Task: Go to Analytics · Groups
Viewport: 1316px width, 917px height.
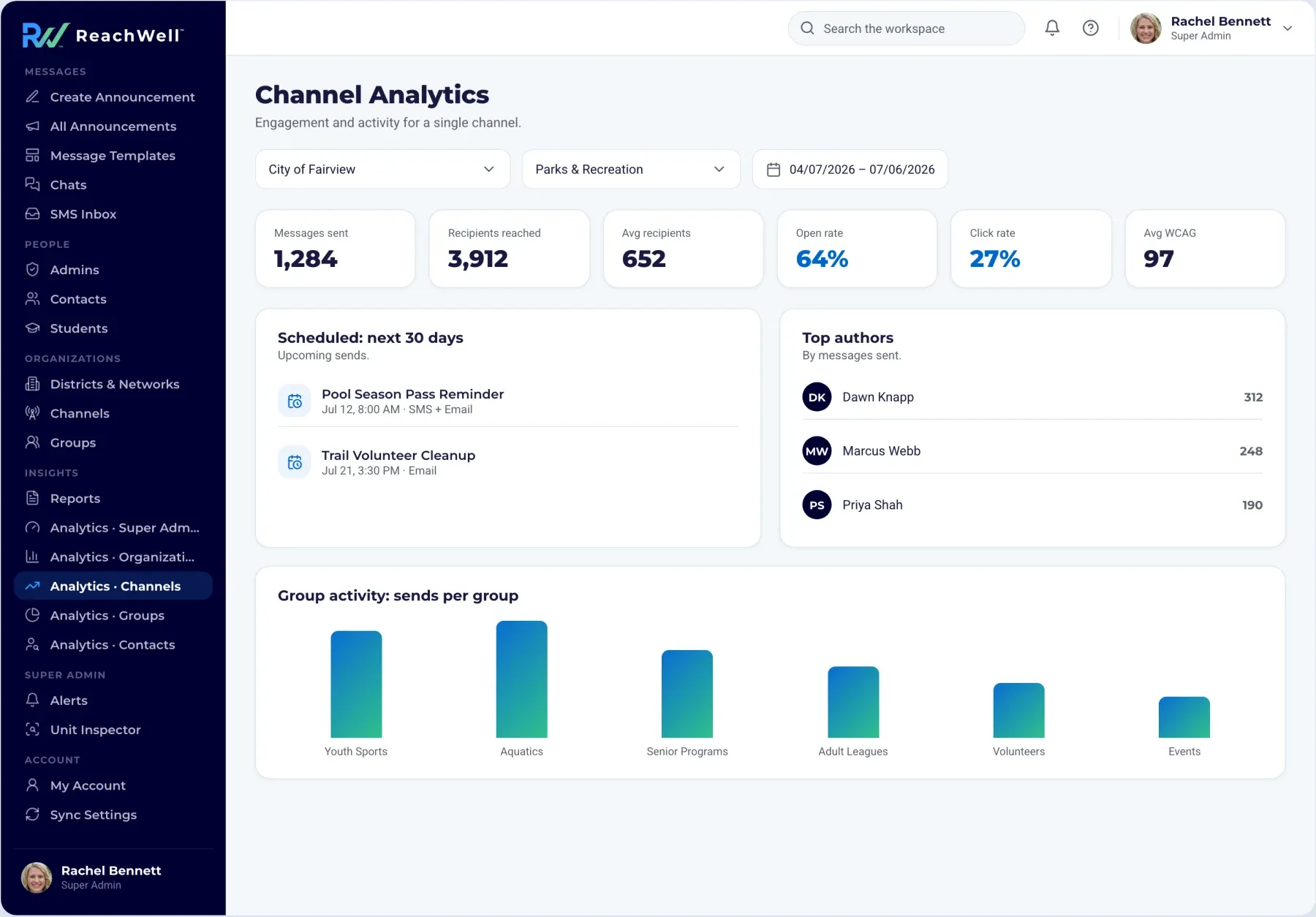Action: click(x=113, y=615)
